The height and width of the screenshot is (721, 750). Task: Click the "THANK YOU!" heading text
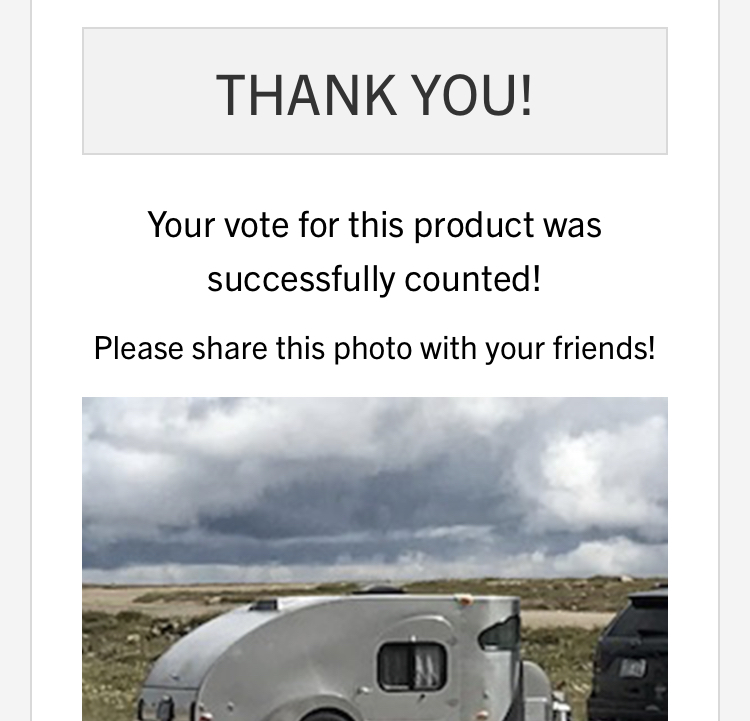click(x=375, y=95)
